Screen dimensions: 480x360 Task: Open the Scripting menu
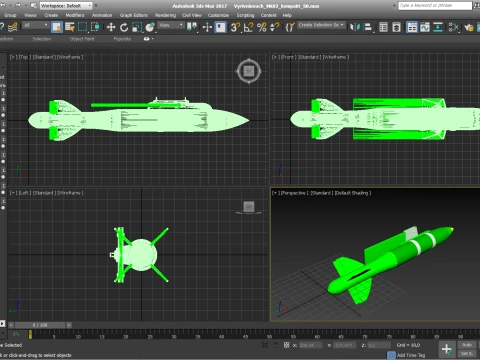(245, 15)
